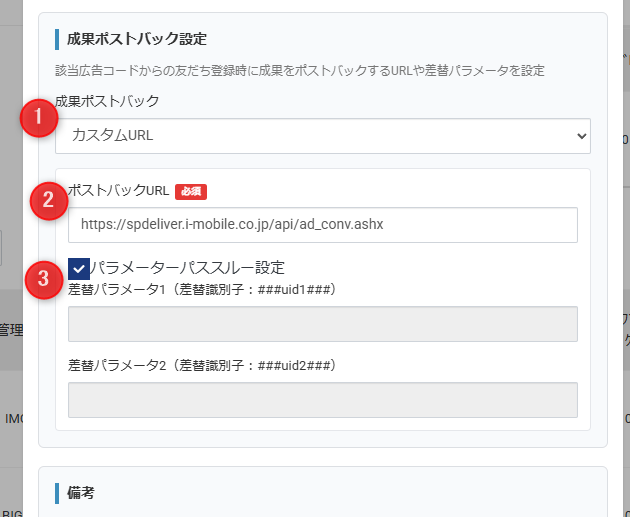This screenshot has width=630, height=517.
Task: Click the ポストバックURL field label
Action: point(119,190)
